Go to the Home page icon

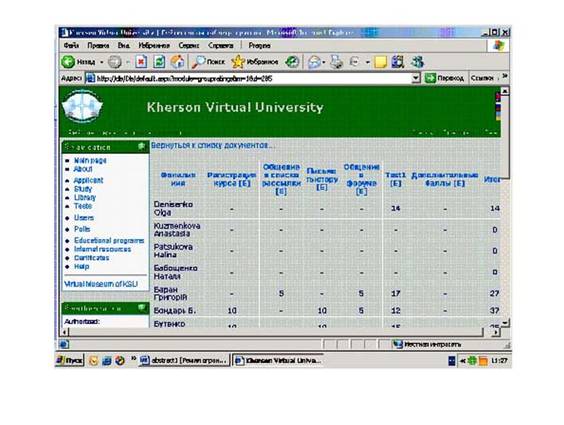pyautogui.click(x=177, y=62)
